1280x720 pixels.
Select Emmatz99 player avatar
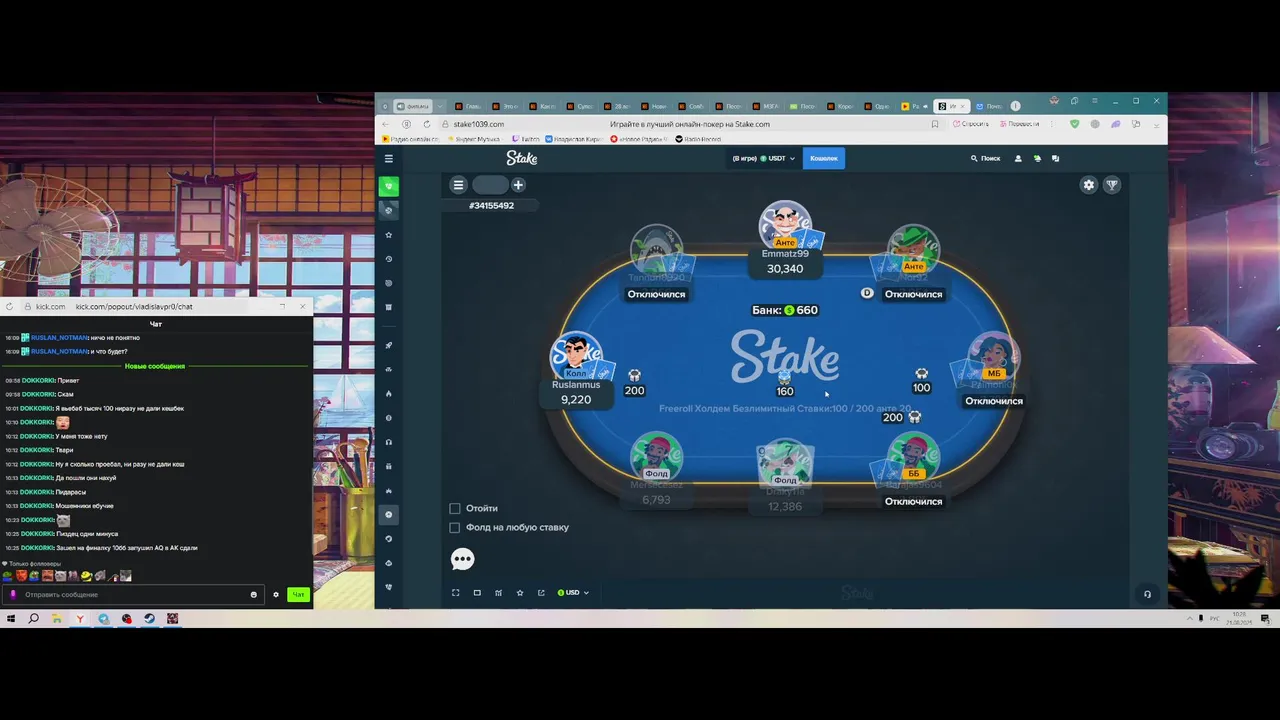pyautogui.click(x=785, y=224)
